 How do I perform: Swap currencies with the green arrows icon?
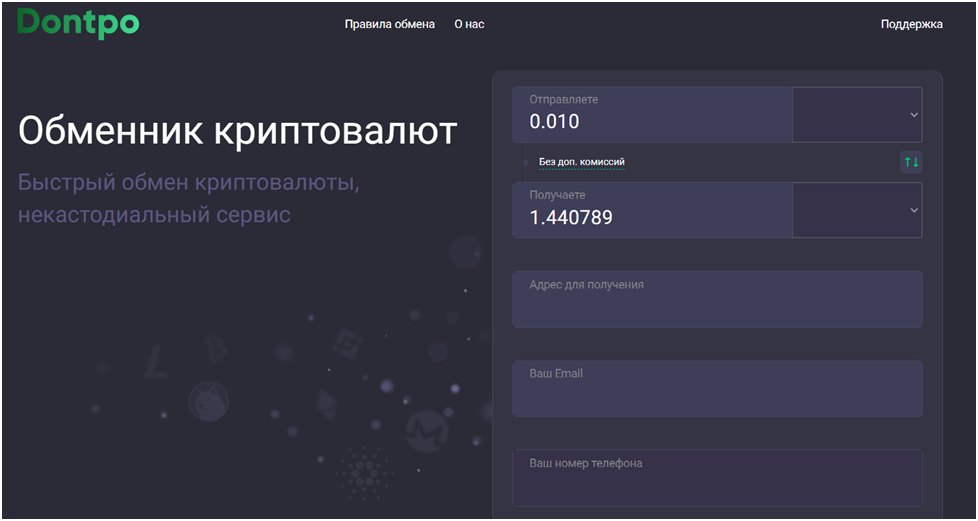coord(911,162)
